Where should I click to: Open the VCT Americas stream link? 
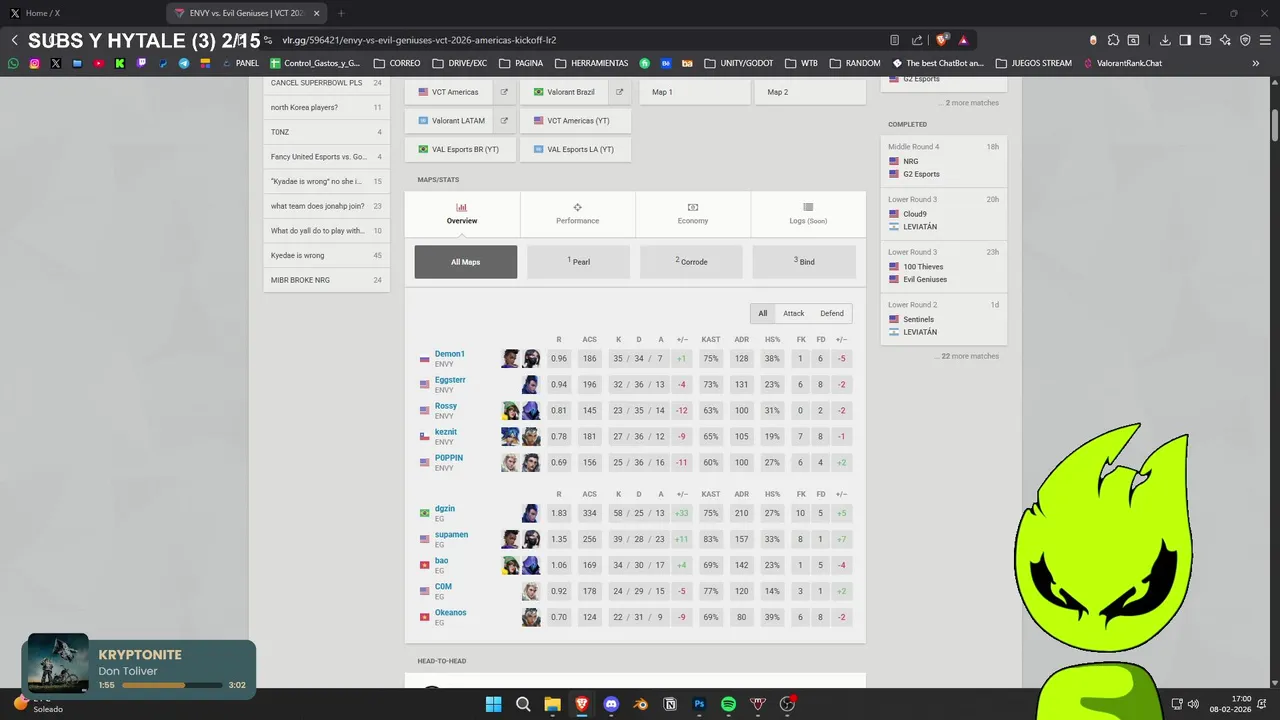[x=449, y=92]
